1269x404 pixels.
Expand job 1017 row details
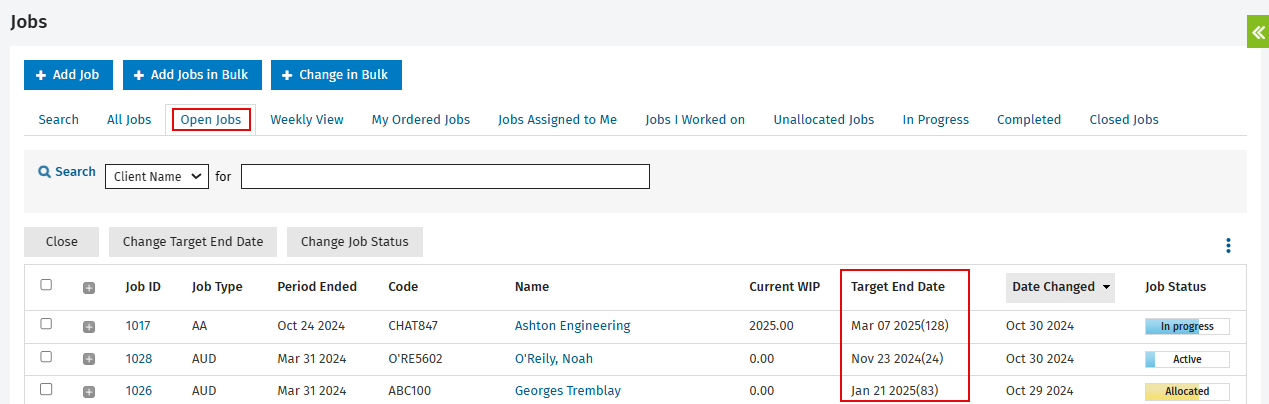click(89, 326)
